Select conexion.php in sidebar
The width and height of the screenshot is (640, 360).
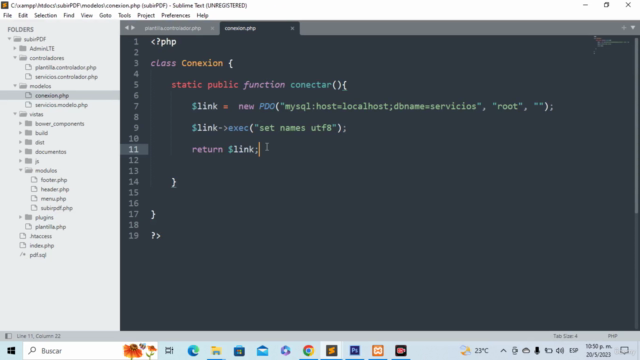(52, 96)
